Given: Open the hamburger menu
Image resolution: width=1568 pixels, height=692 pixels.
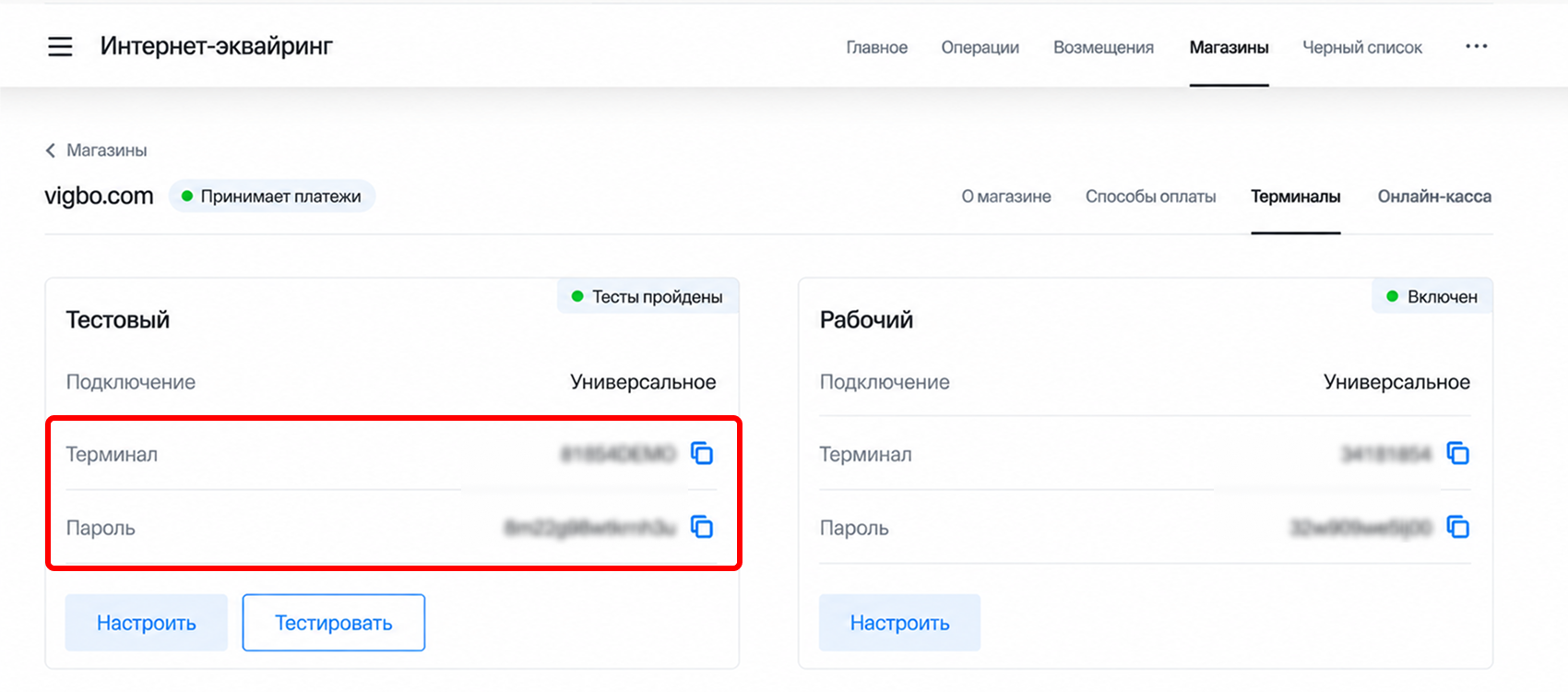Looking at the screenshot, I should [x=60, y=46].
